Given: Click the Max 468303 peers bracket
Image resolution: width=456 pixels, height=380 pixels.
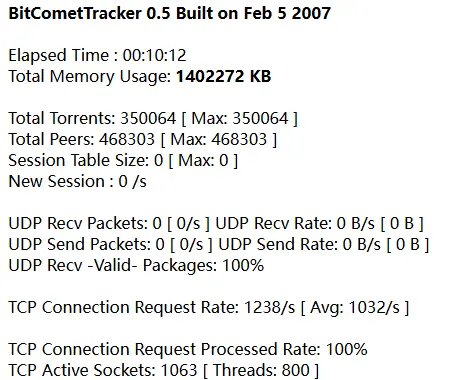Looking at the screenshot, I should [219, 140].
